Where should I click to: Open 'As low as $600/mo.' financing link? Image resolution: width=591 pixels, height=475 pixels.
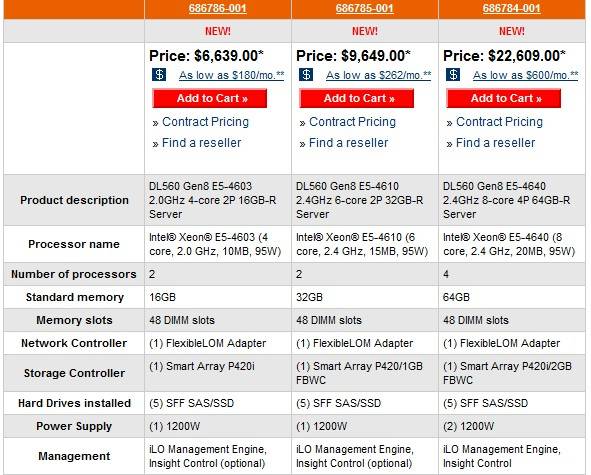525,75
